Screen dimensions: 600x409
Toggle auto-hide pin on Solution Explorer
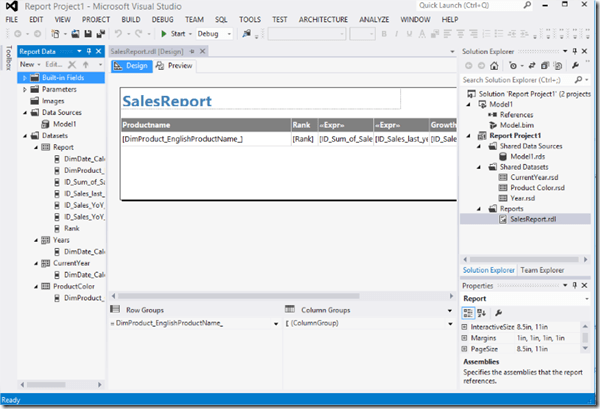coord(574,50)
